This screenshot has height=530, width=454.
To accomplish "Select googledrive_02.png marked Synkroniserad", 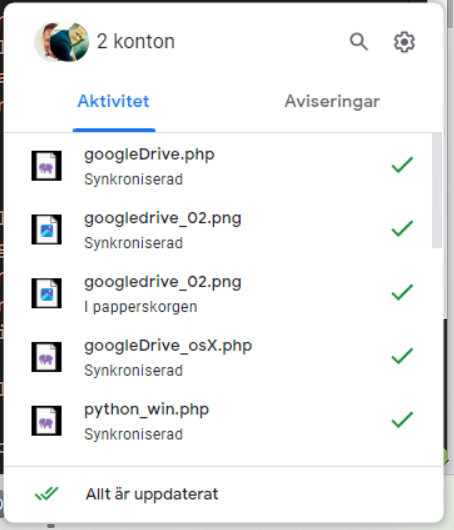I will [163, 219].
